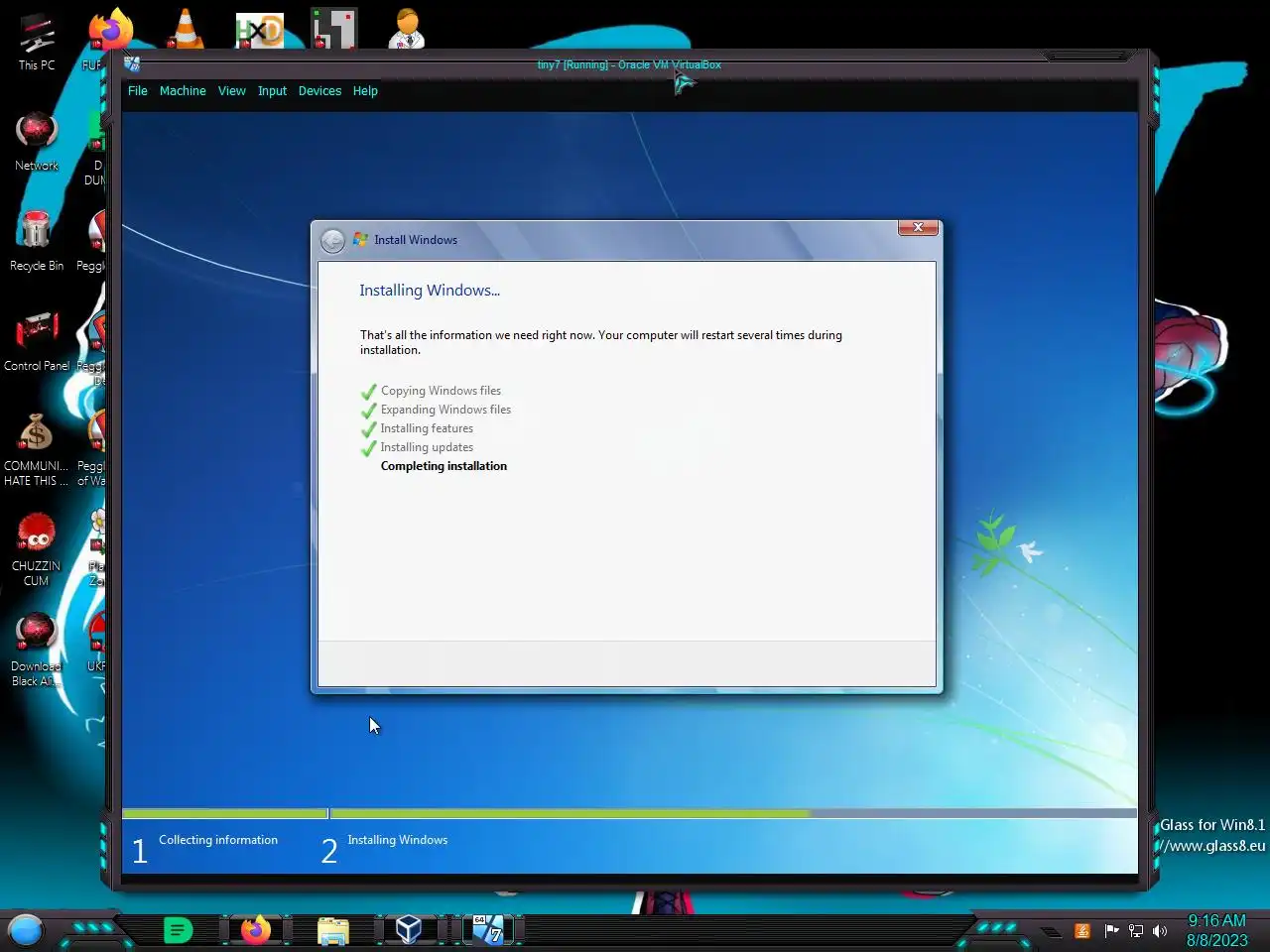Click the installation progress bar
The width and height of the screenshot is (1270, 952).
(629, 813)
